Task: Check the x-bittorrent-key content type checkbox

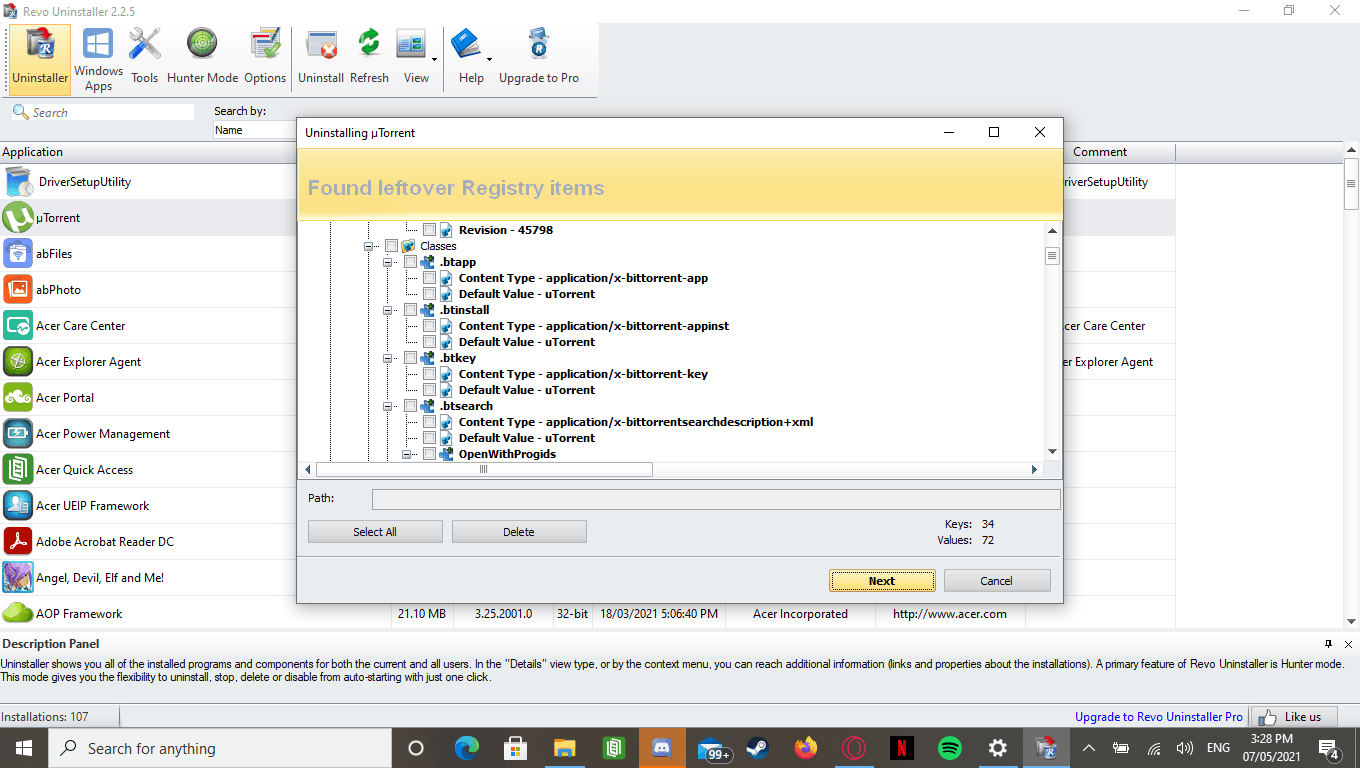Action: coord(429,374)
